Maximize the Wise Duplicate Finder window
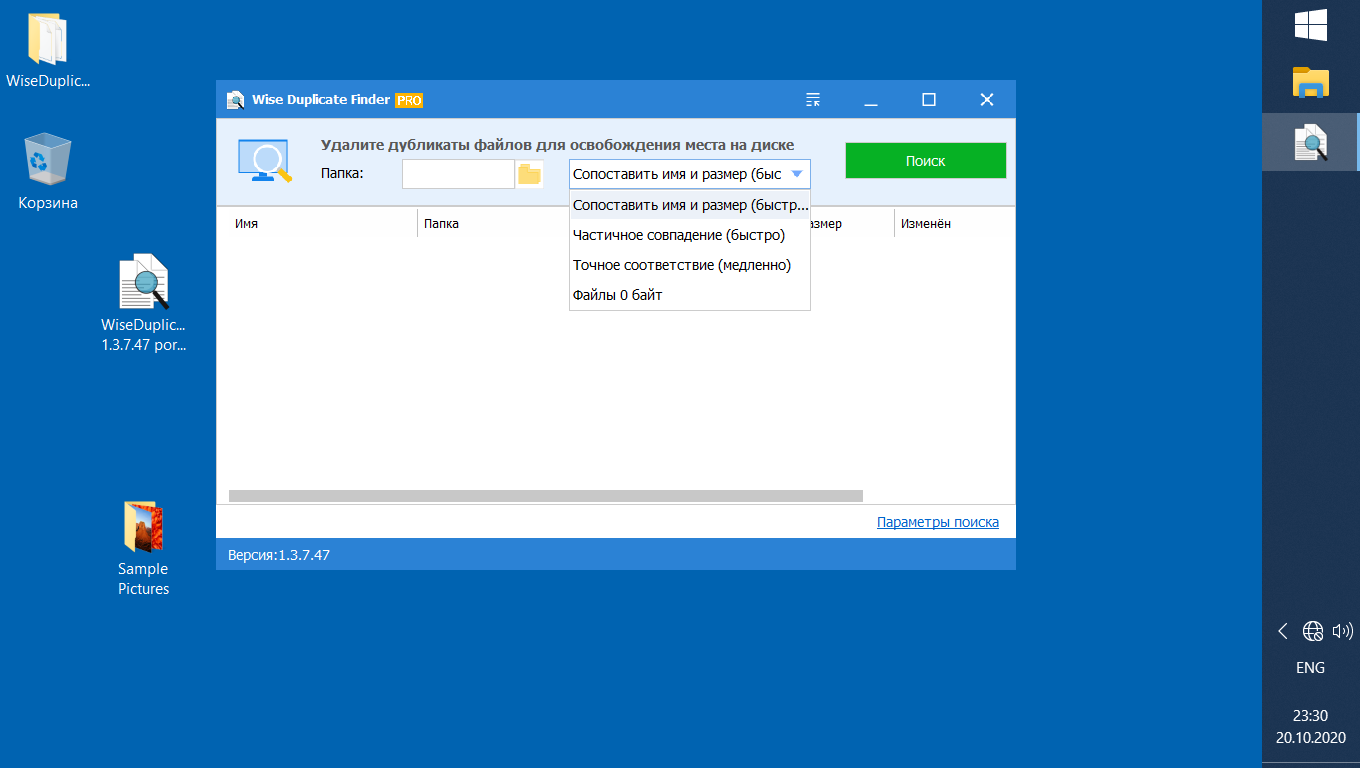 click(x=929, y=100)
